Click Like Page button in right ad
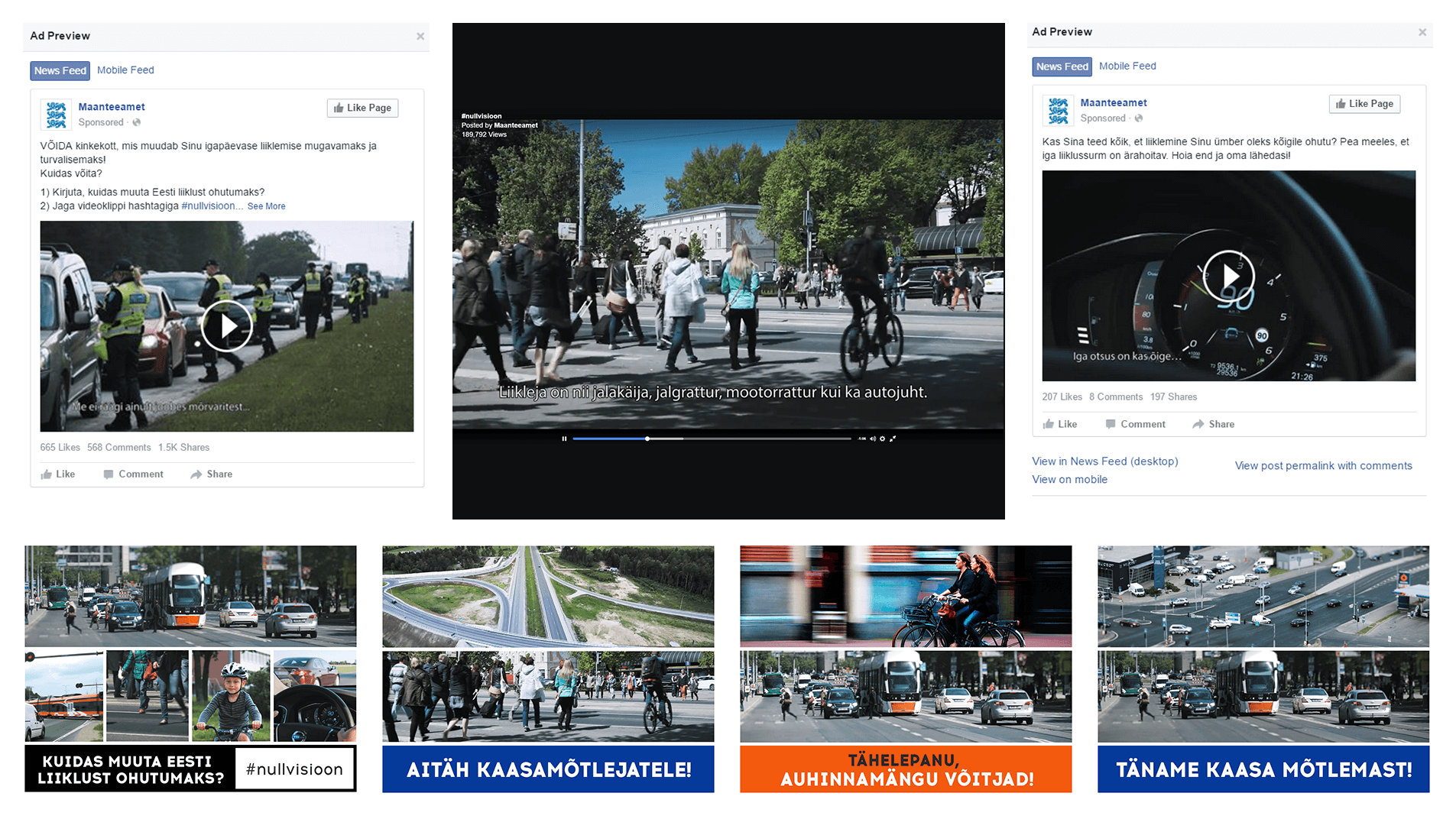1456x819 pixels. pyautogui.click(x=1364, y=104)
